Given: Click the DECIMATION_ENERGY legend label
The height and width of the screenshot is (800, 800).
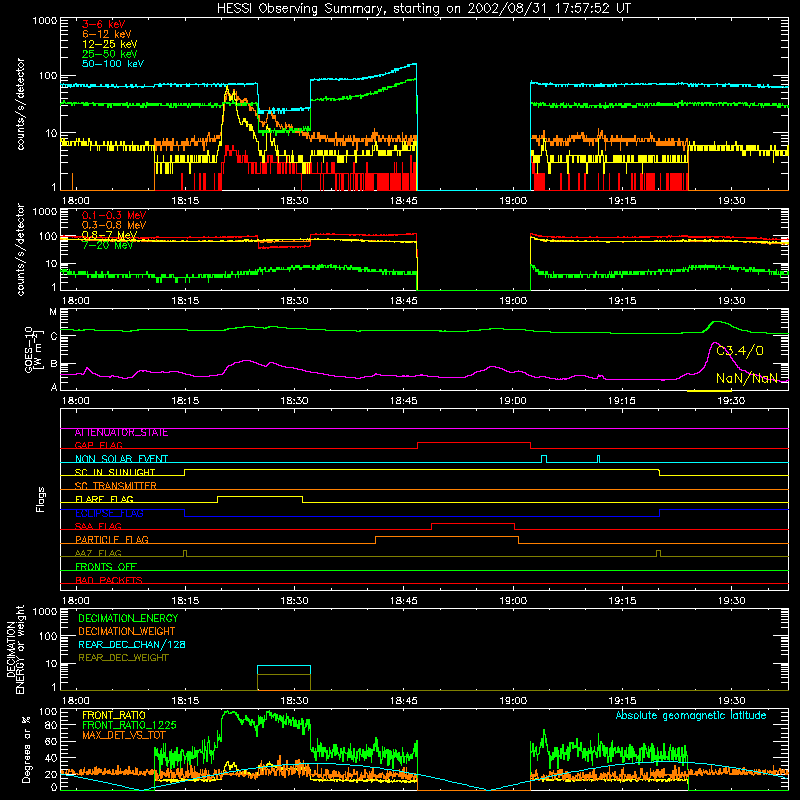Looking at the screenshot, I should [x=128, y=618].
